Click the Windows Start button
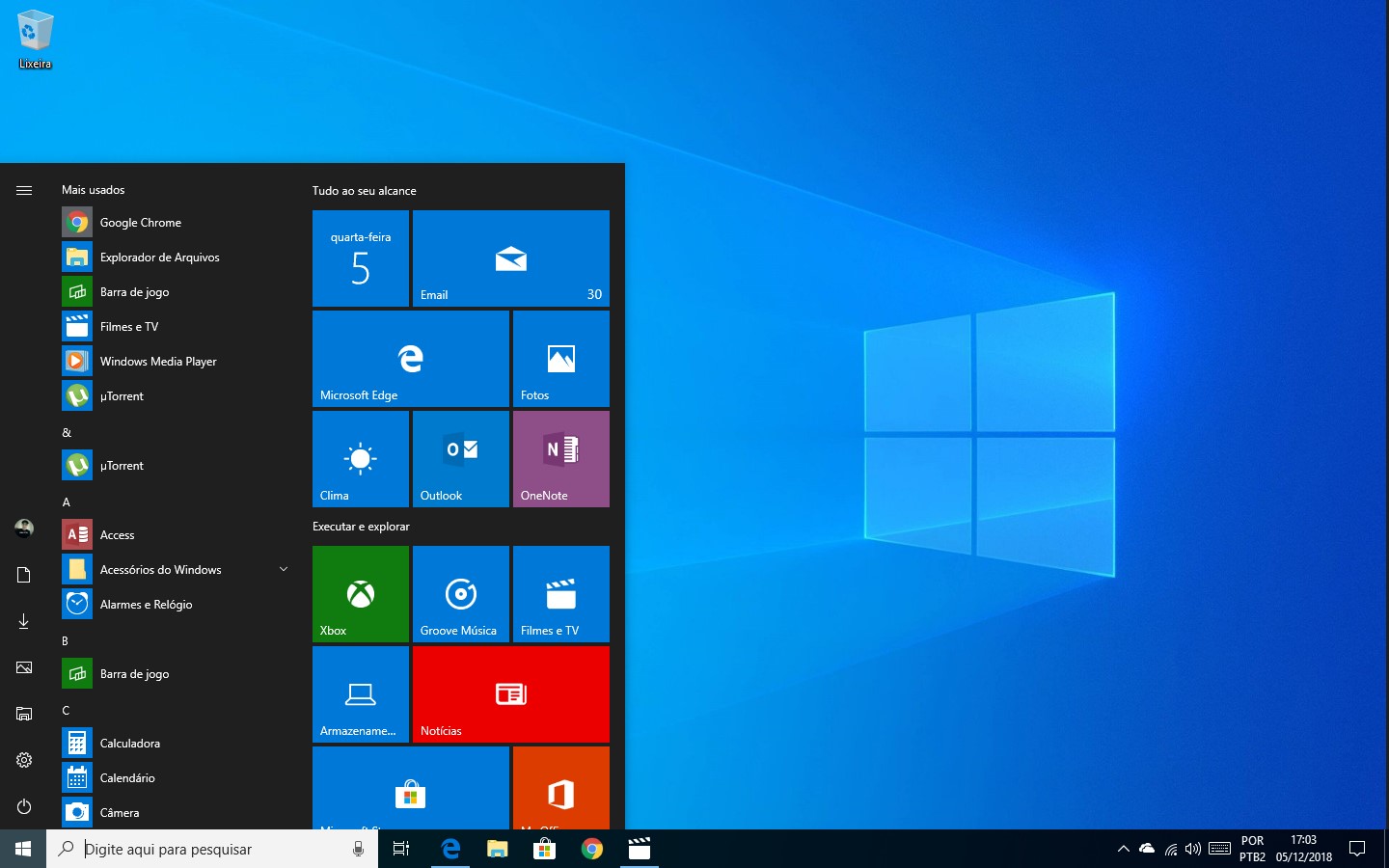 click(x=23, y=849)
